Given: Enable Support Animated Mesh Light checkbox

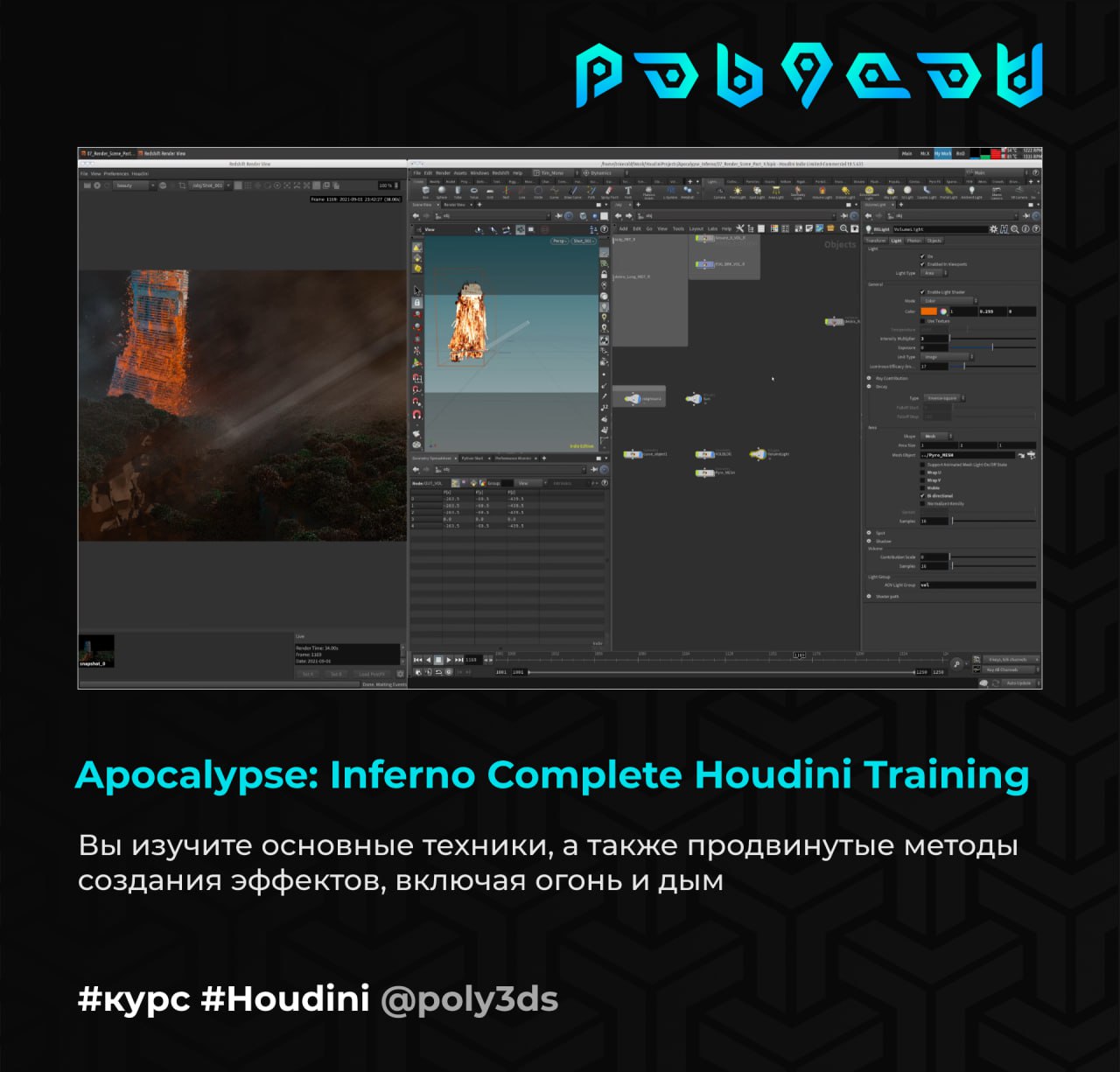Looking at the screenshot, I should click(x=922, y=465).
